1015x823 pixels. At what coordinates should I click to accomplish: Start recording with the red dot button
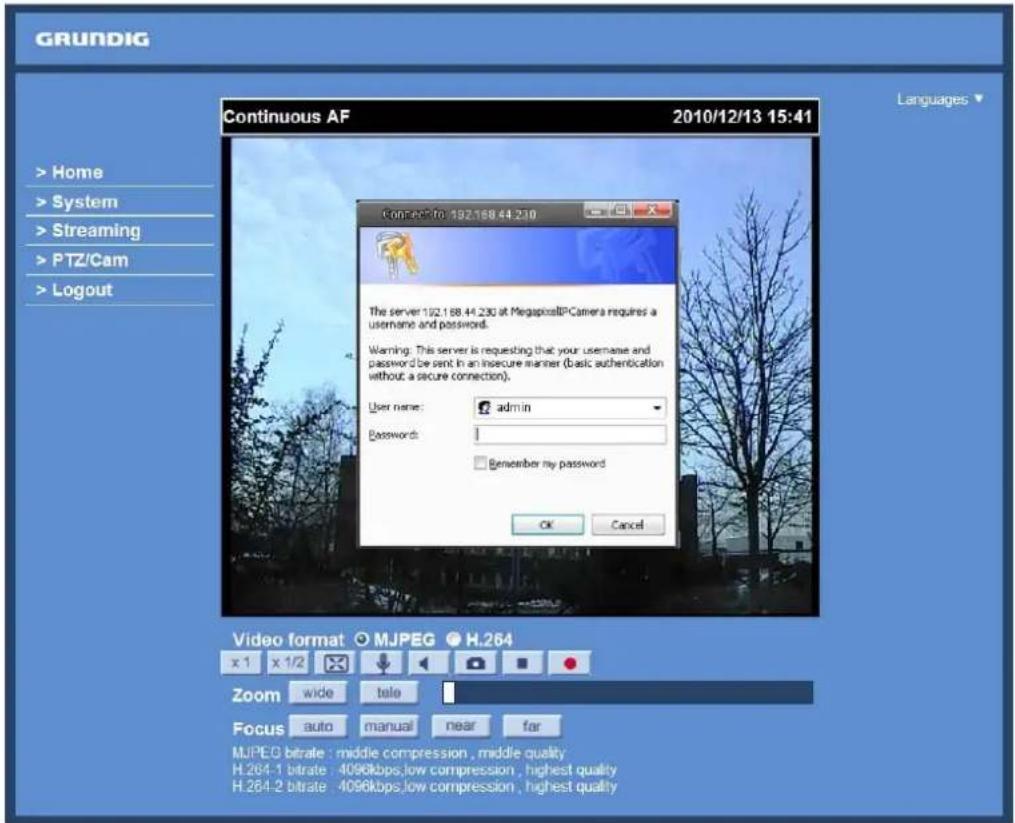(x=570, y=663)
